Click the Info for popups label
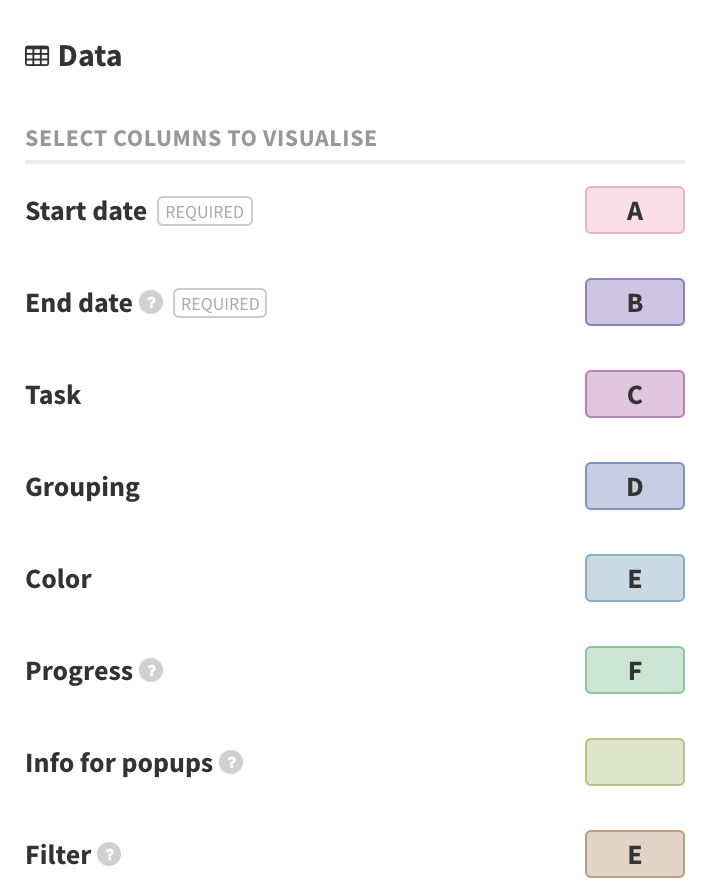 click(x=119, y=763)
